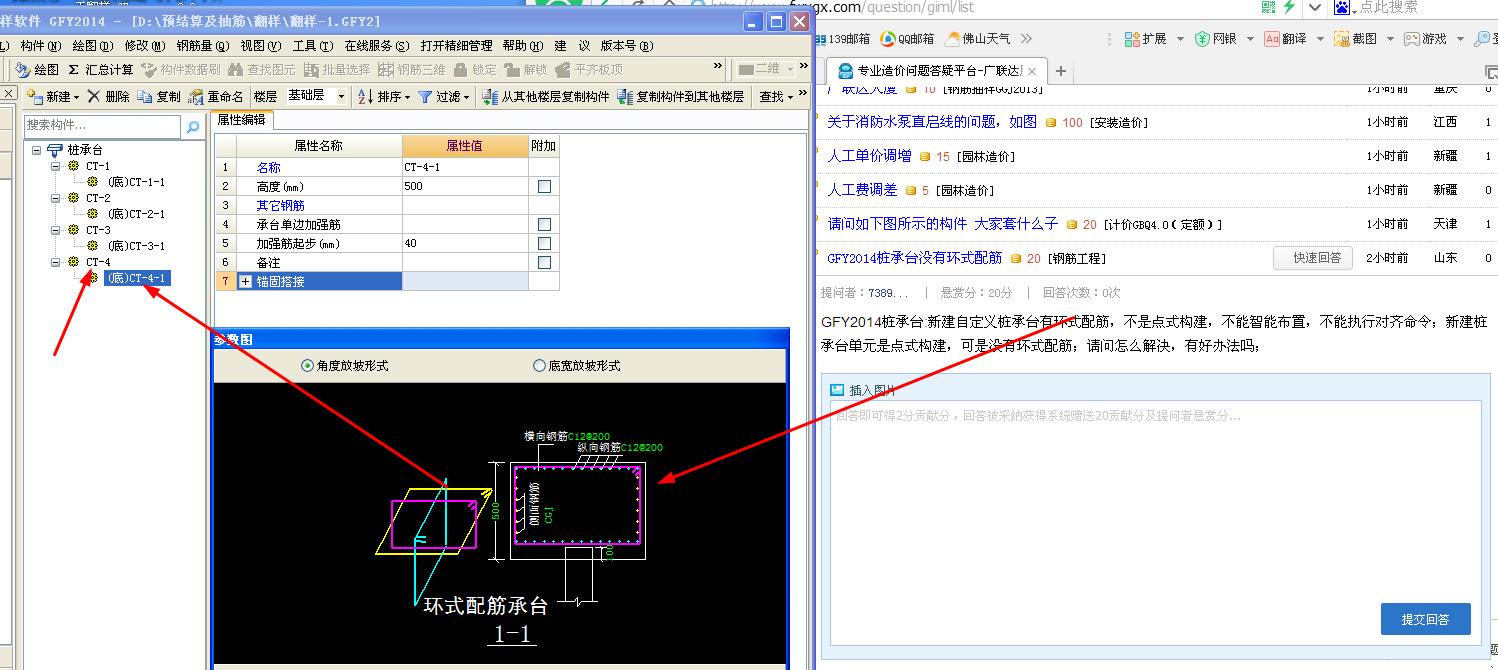Open the browser address bar history dropdown
This screenshot has width=1498, height=670.
click(x=1314, y=7)
